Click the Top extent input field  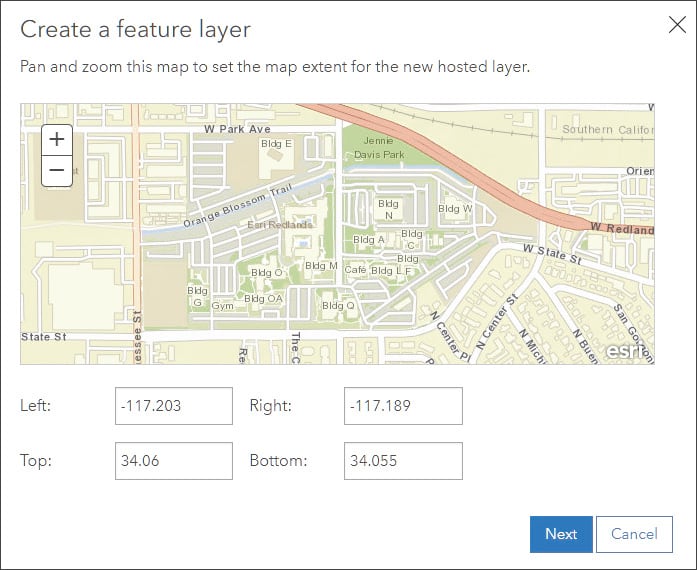(x=174, y=461)
